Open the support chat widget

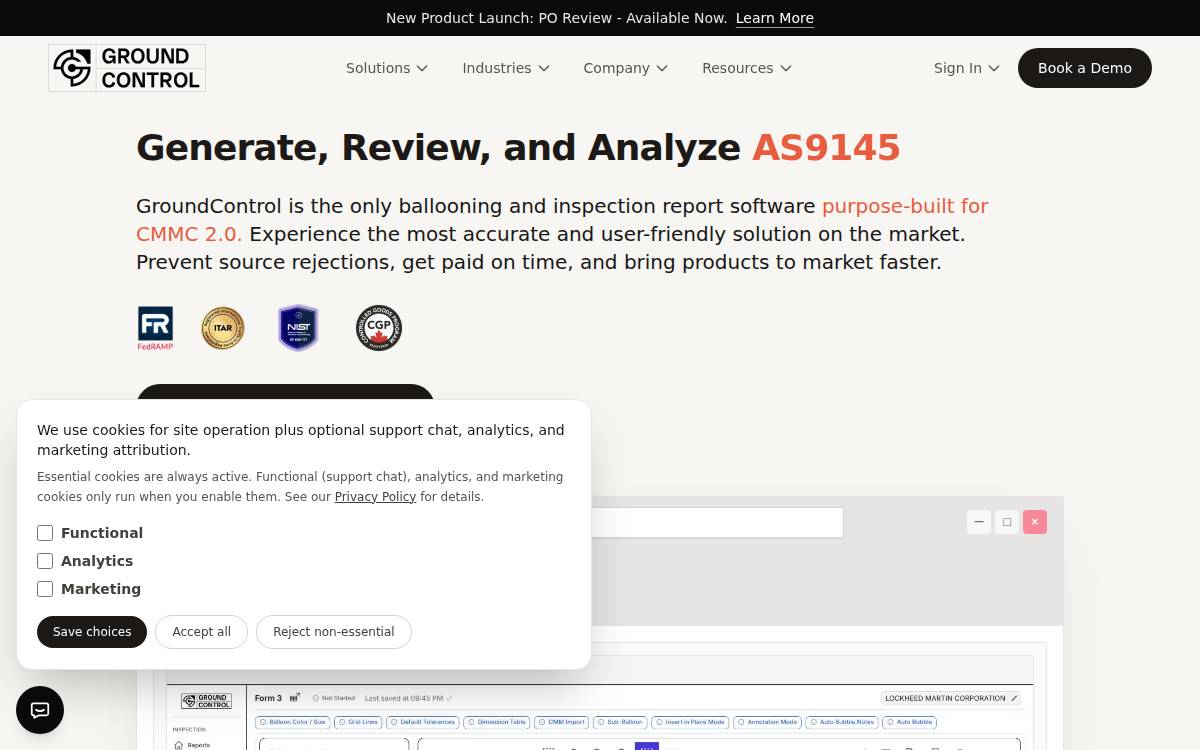click(x=40, y=710)
